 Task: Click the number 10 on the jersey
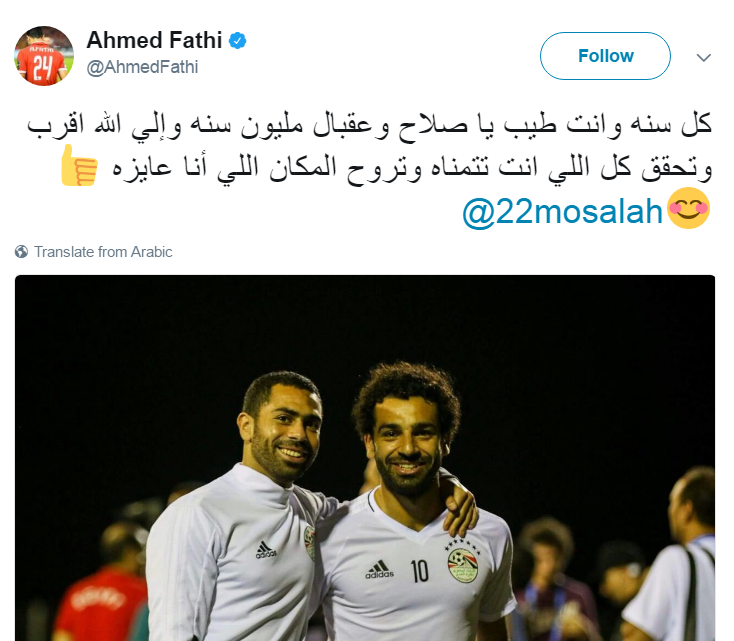pos(419,571)
